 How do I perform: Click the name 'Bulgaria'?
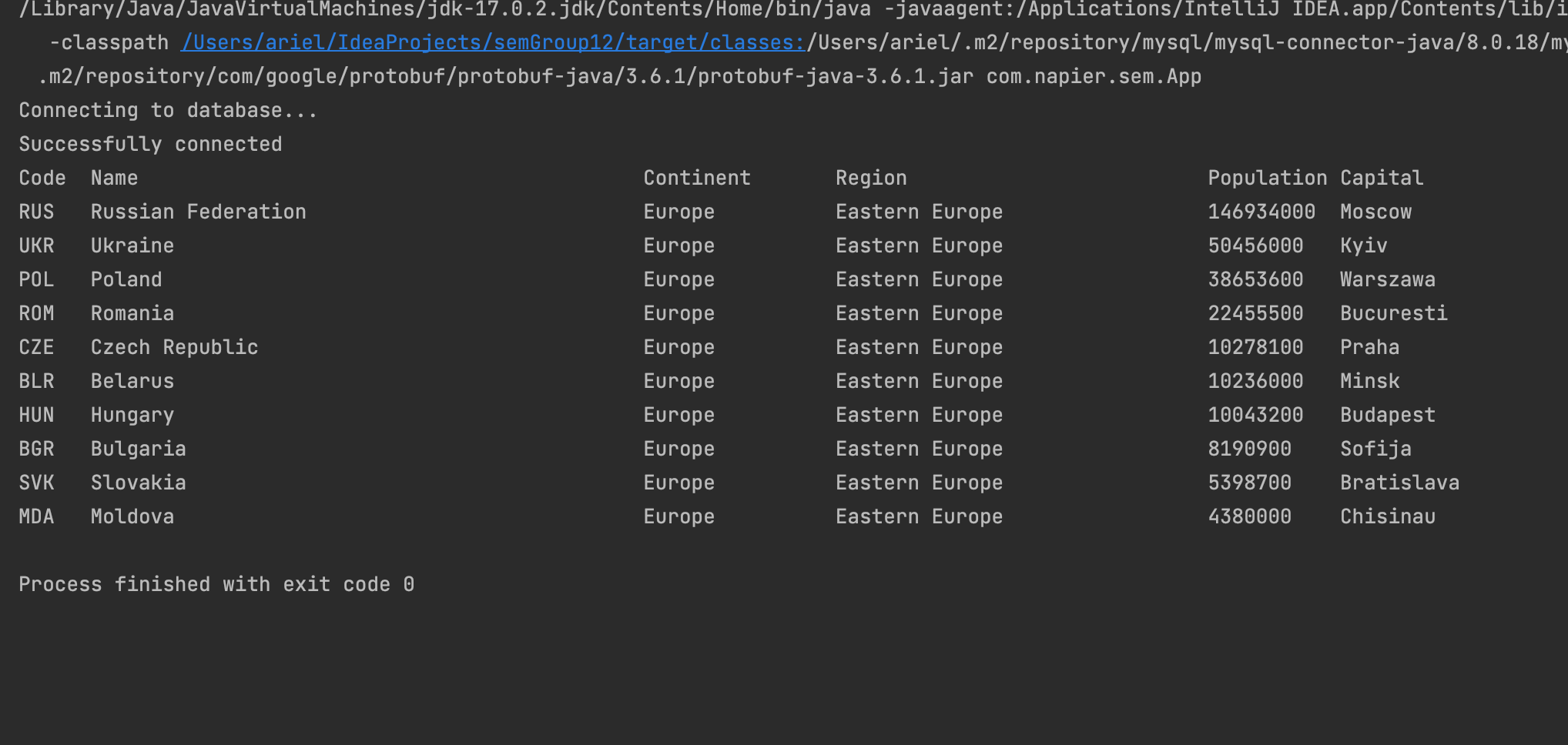[x=139, y=449]
